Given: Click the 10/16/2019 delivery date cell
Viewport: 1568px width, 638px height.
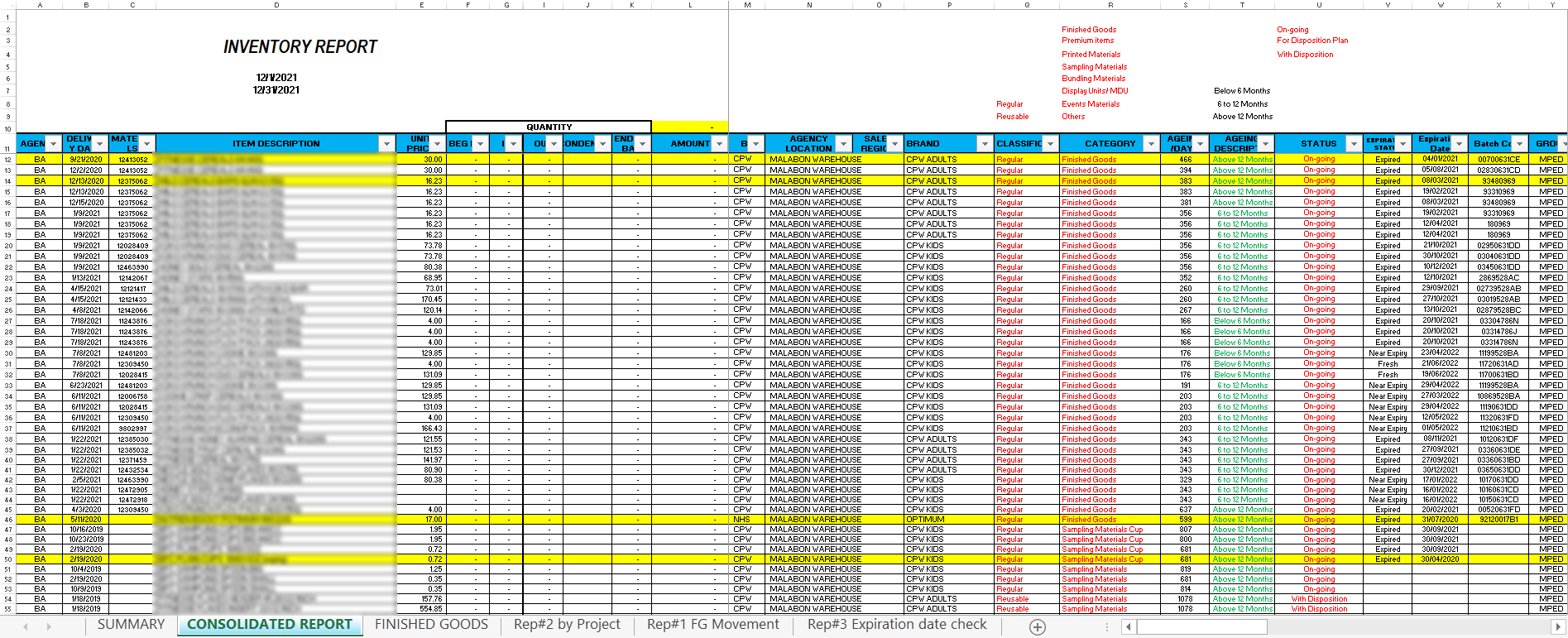Looking at the screenshot, I should (86, 530).
